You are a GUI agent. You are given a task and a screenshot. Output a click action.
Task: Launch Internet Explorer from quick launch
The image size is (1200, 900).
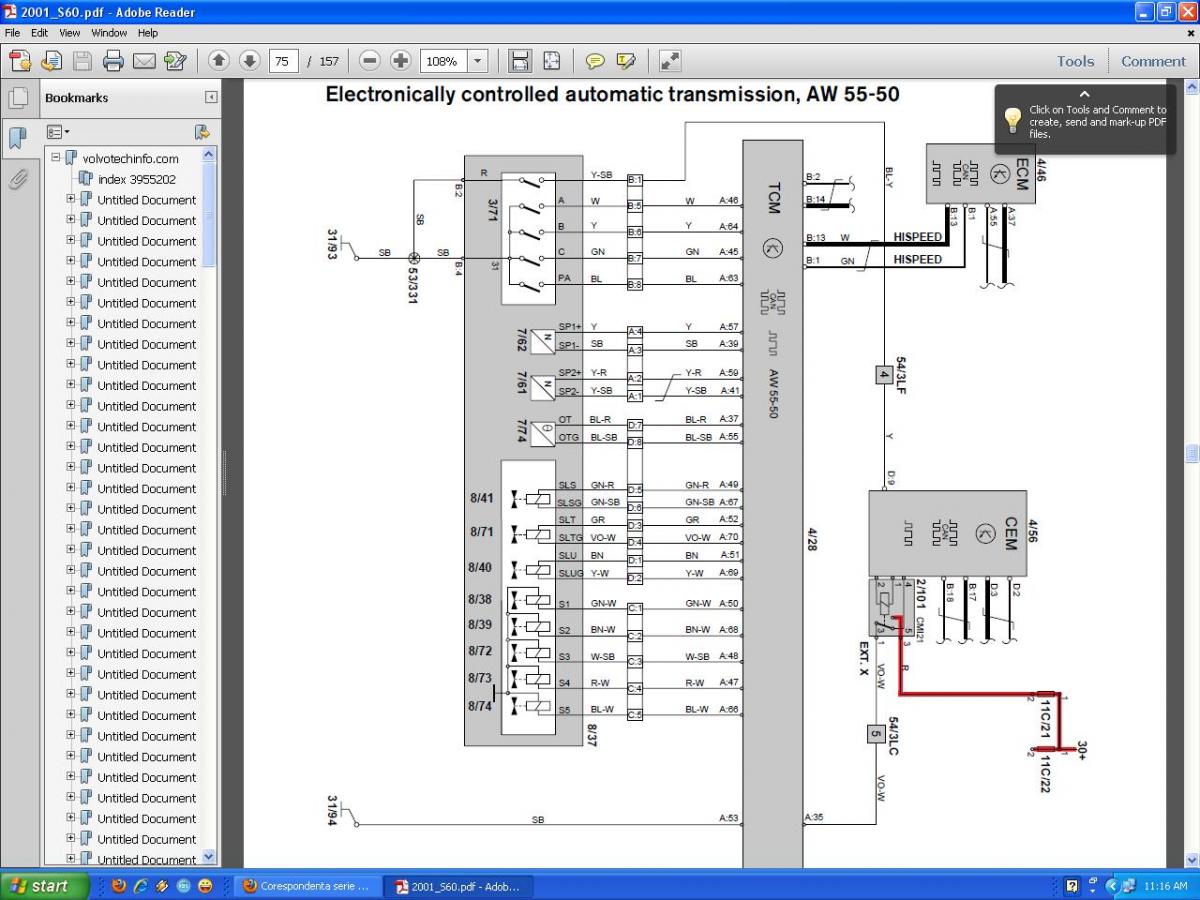[x=140, y=886]
